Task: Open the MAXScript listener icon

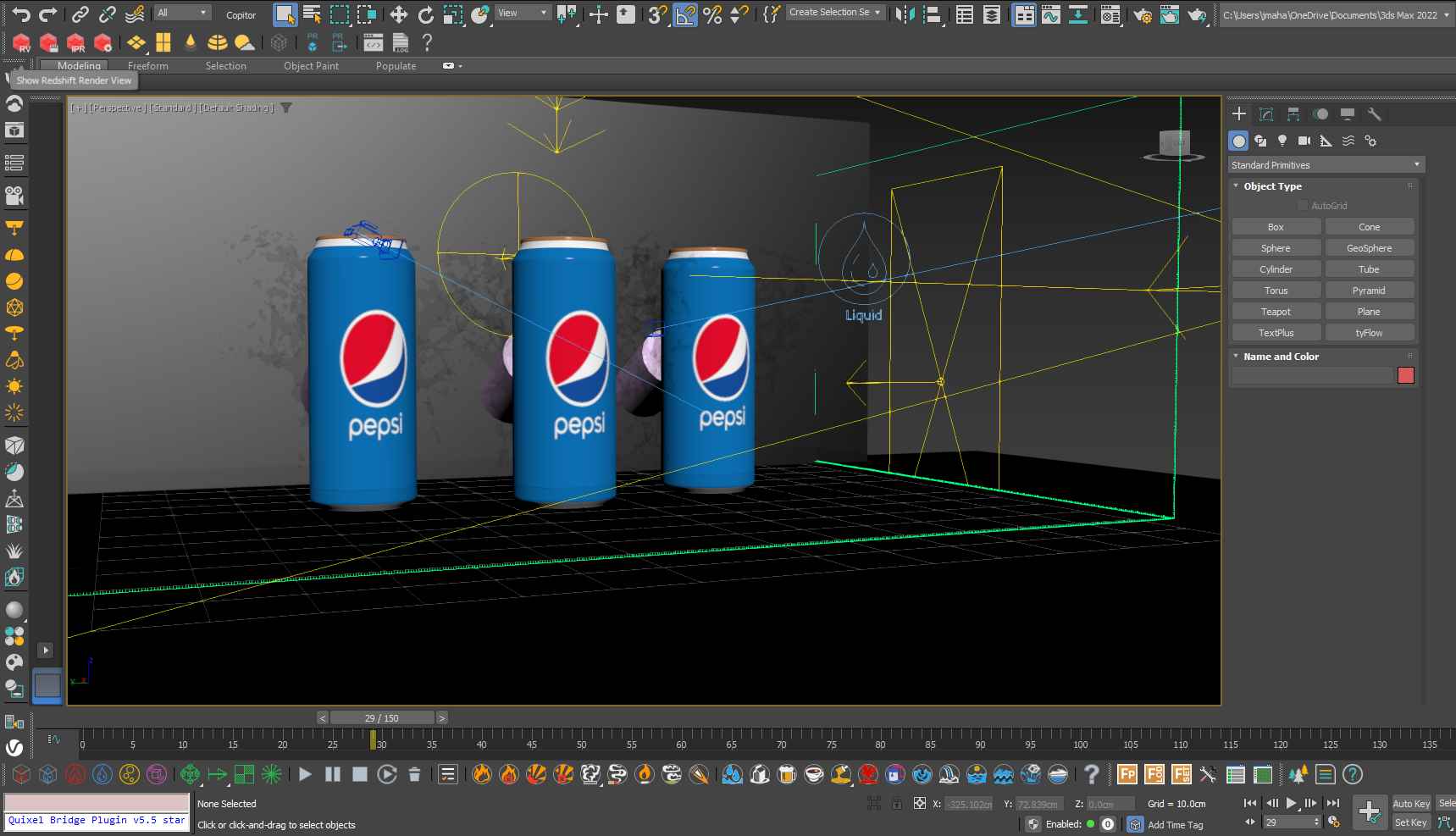Action: (374, 42)
